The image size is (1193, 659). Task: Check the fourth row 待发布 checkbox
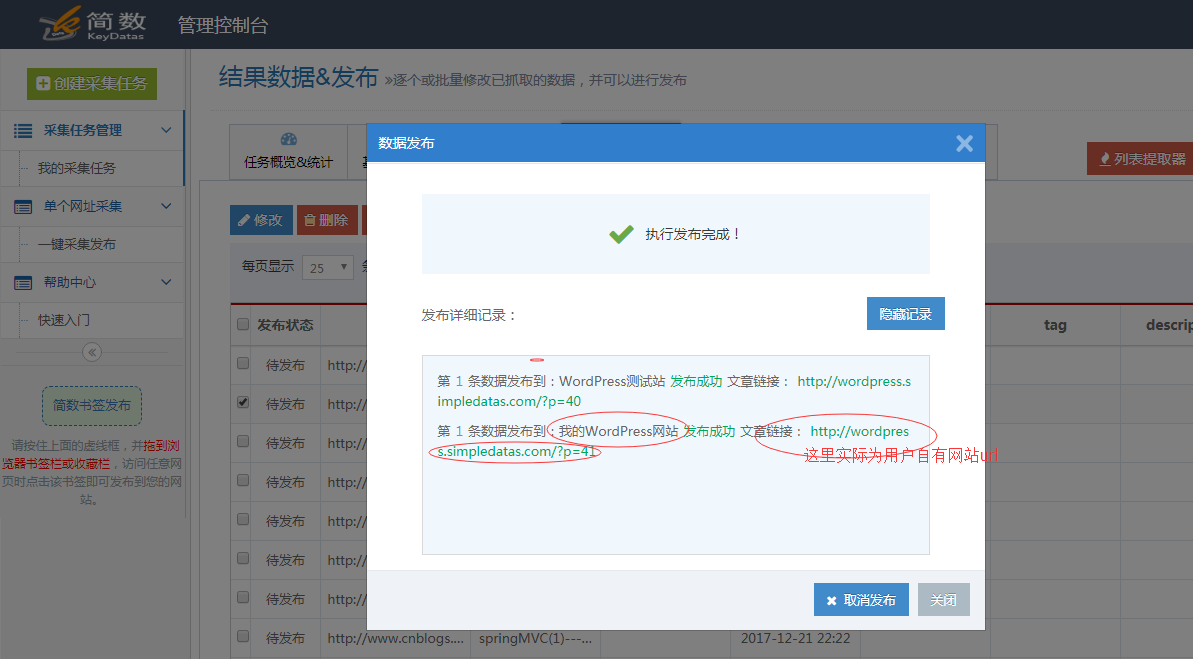point(243,480)
